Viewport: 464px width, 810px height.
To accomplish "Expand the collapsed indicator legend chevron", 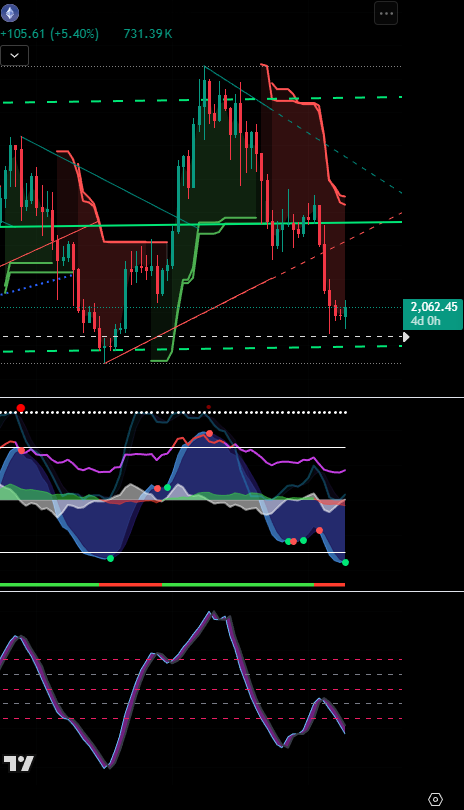I will pyautogui.click(x=14, y=56).
